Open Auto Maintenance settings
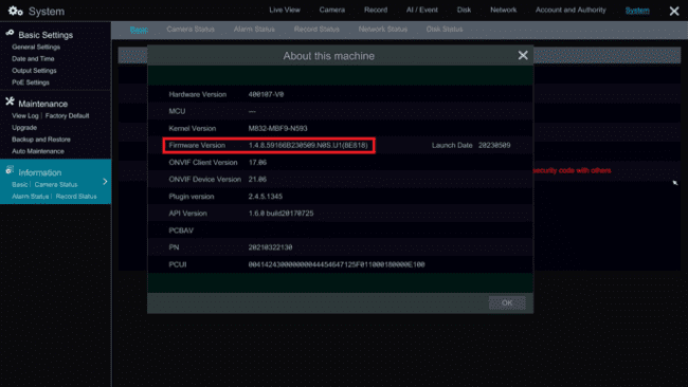Viewport: 688px width, 387px height. pos(38,151)
